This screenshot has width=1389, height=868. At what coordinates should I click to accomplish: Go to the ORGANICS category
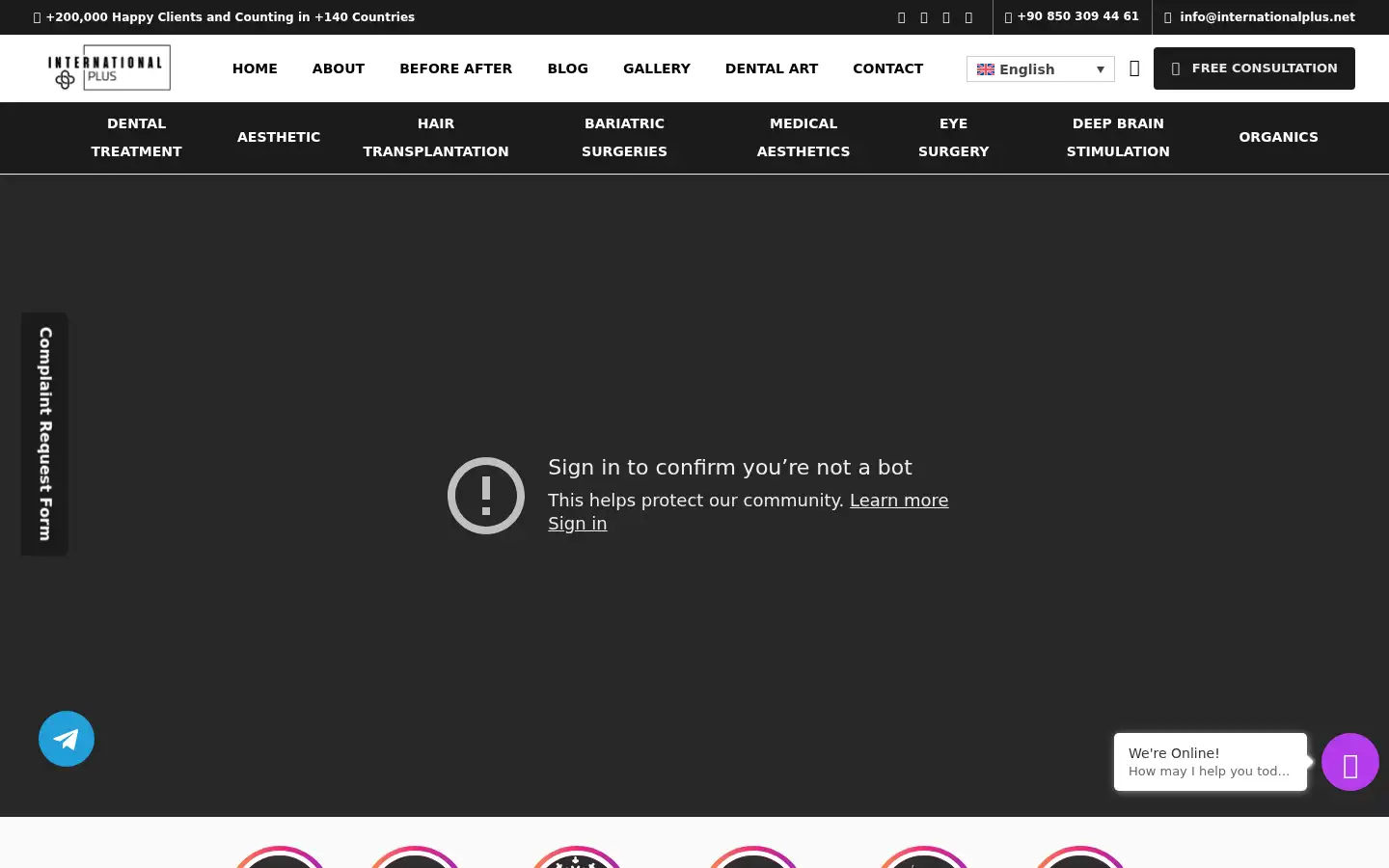pos(1278,137)
